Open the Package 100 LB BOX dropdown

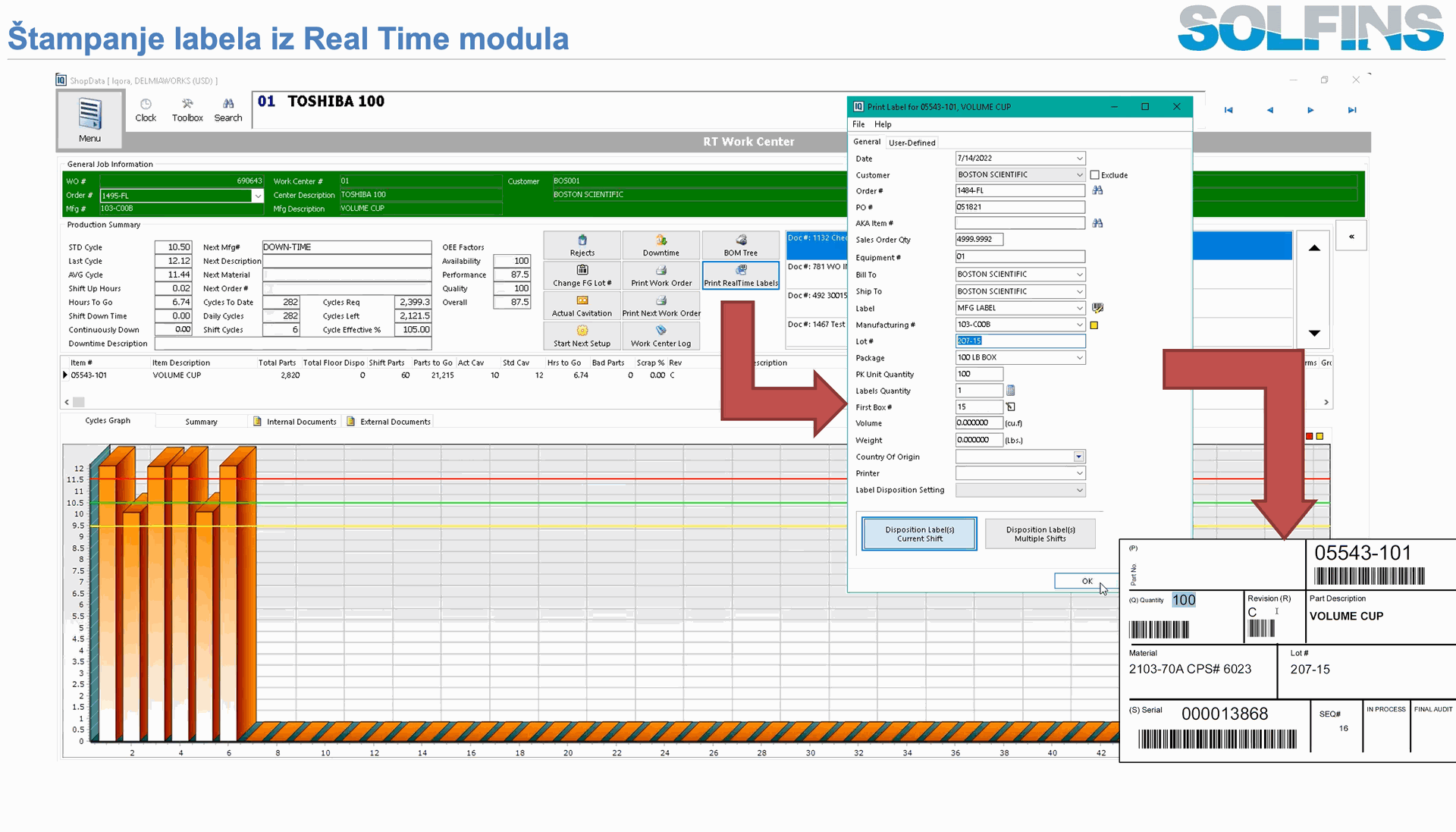click(1079, 358)
